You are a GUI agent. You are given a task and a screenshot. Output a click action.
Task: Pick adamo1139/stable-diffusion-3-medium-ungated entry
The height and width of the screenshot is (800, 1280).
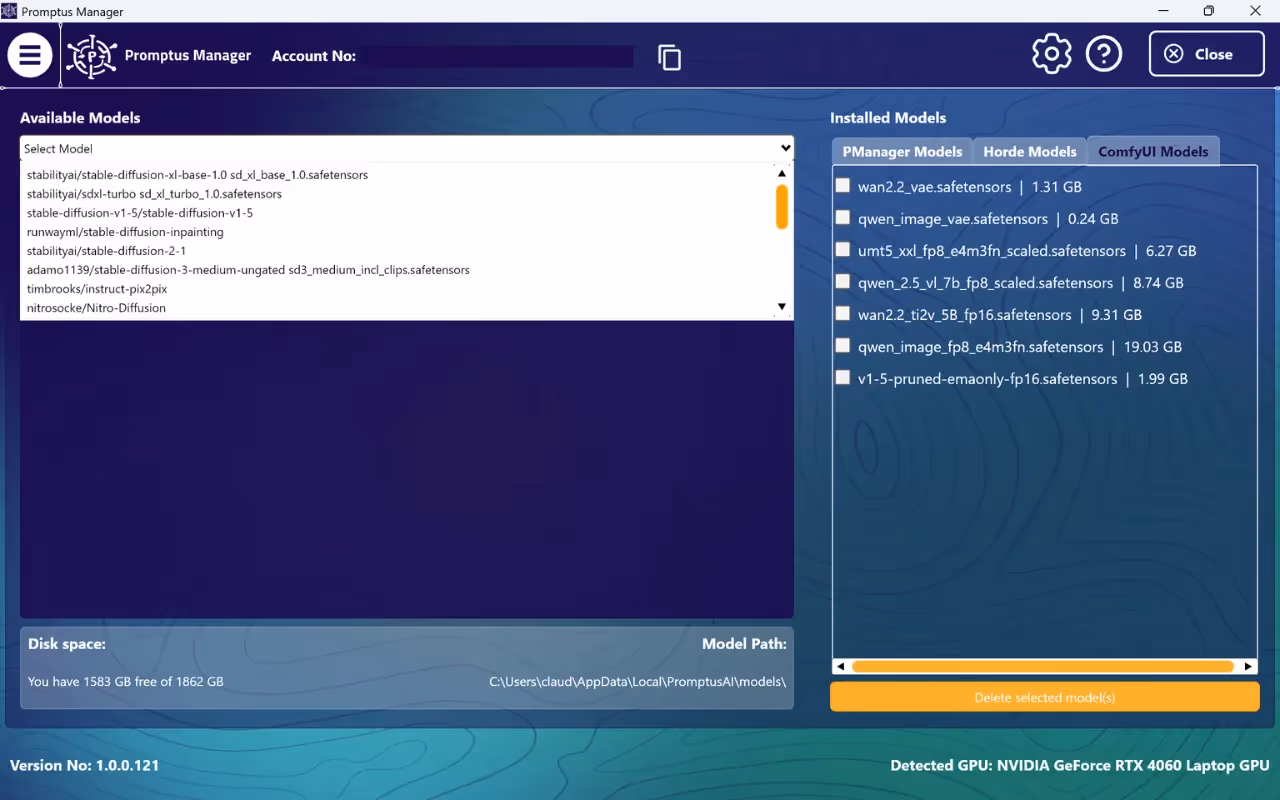[248, 270]
